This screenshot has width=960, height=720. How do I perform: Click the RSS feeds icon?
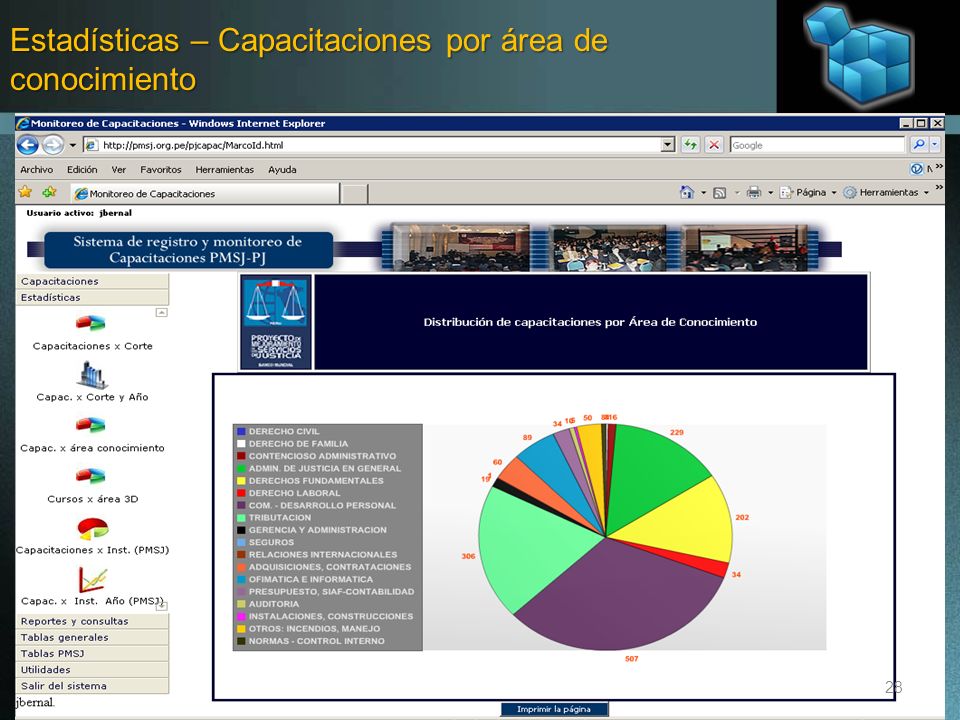click(x=720, y=193)
